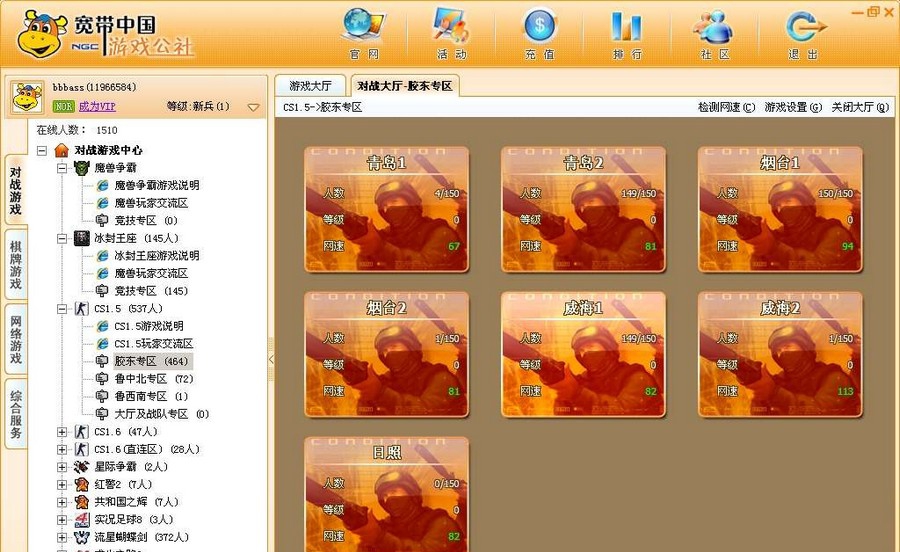Expand the CS1.6(直连区) node
Viewport: 900px width, 552px height.
(x=62, y=449)
